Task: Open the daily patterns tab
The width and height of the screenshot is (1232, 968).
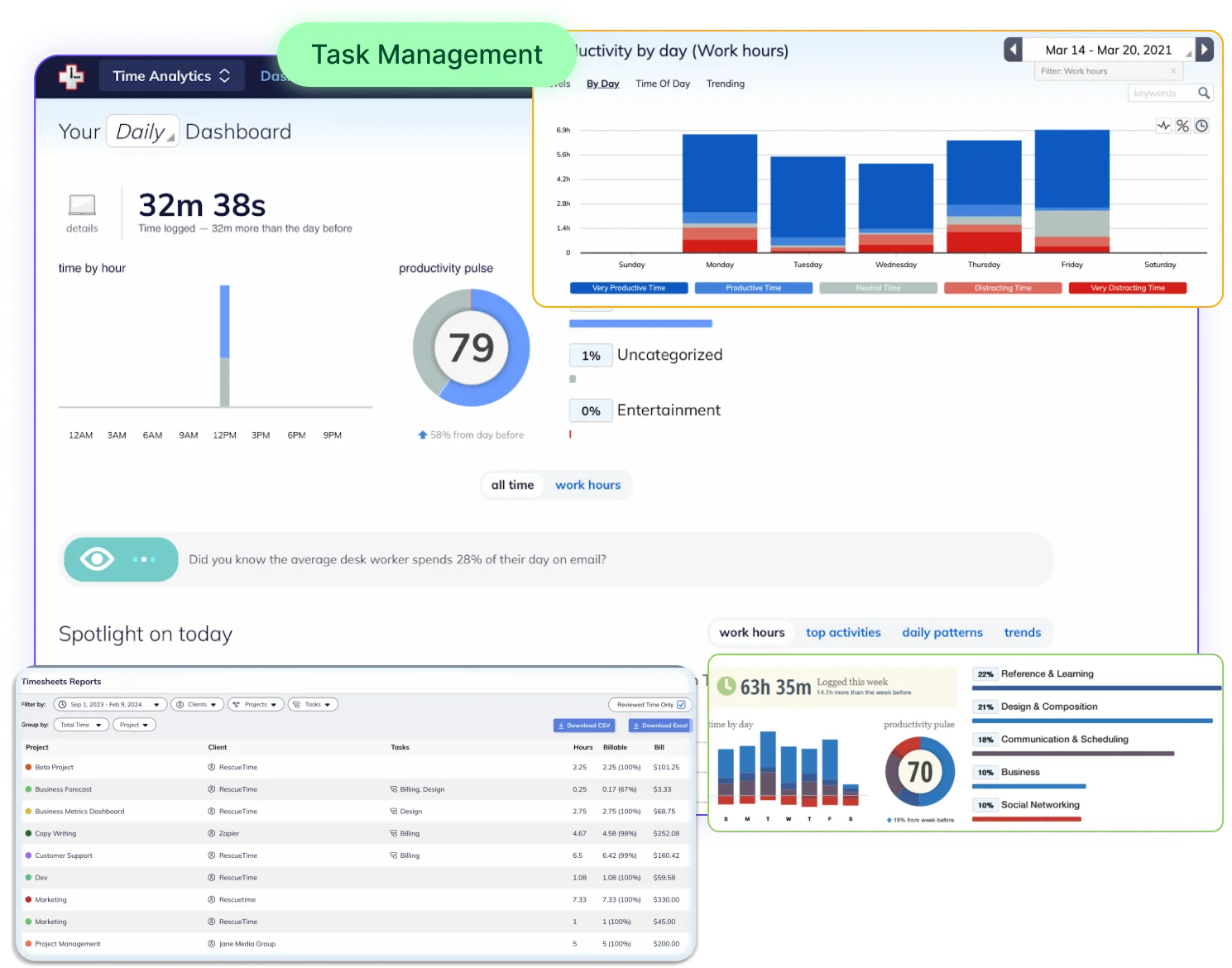Action: click(x=942, y=633)
